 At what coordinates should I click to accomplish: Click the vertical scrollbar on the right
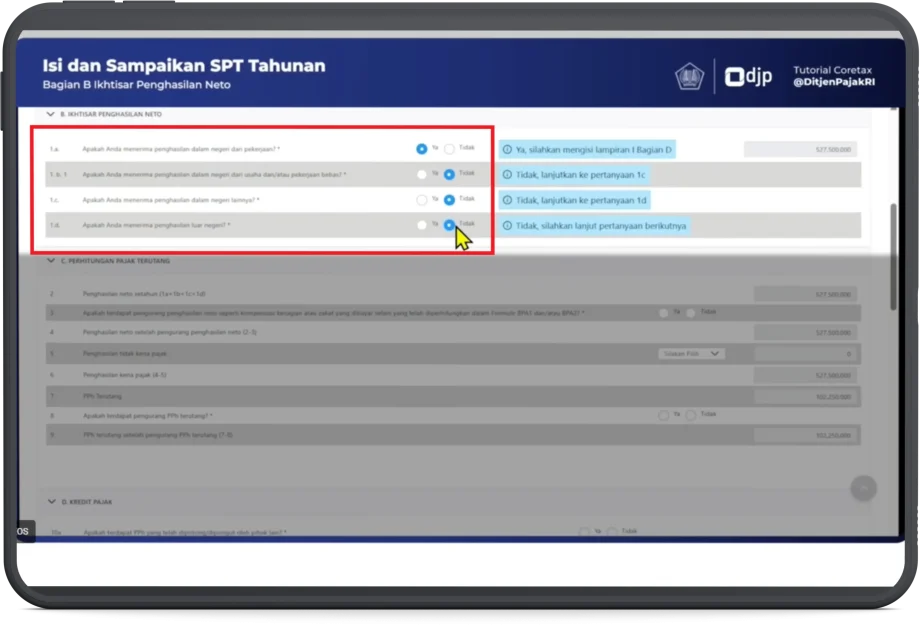pyautogui.click(x=893, y=230)
